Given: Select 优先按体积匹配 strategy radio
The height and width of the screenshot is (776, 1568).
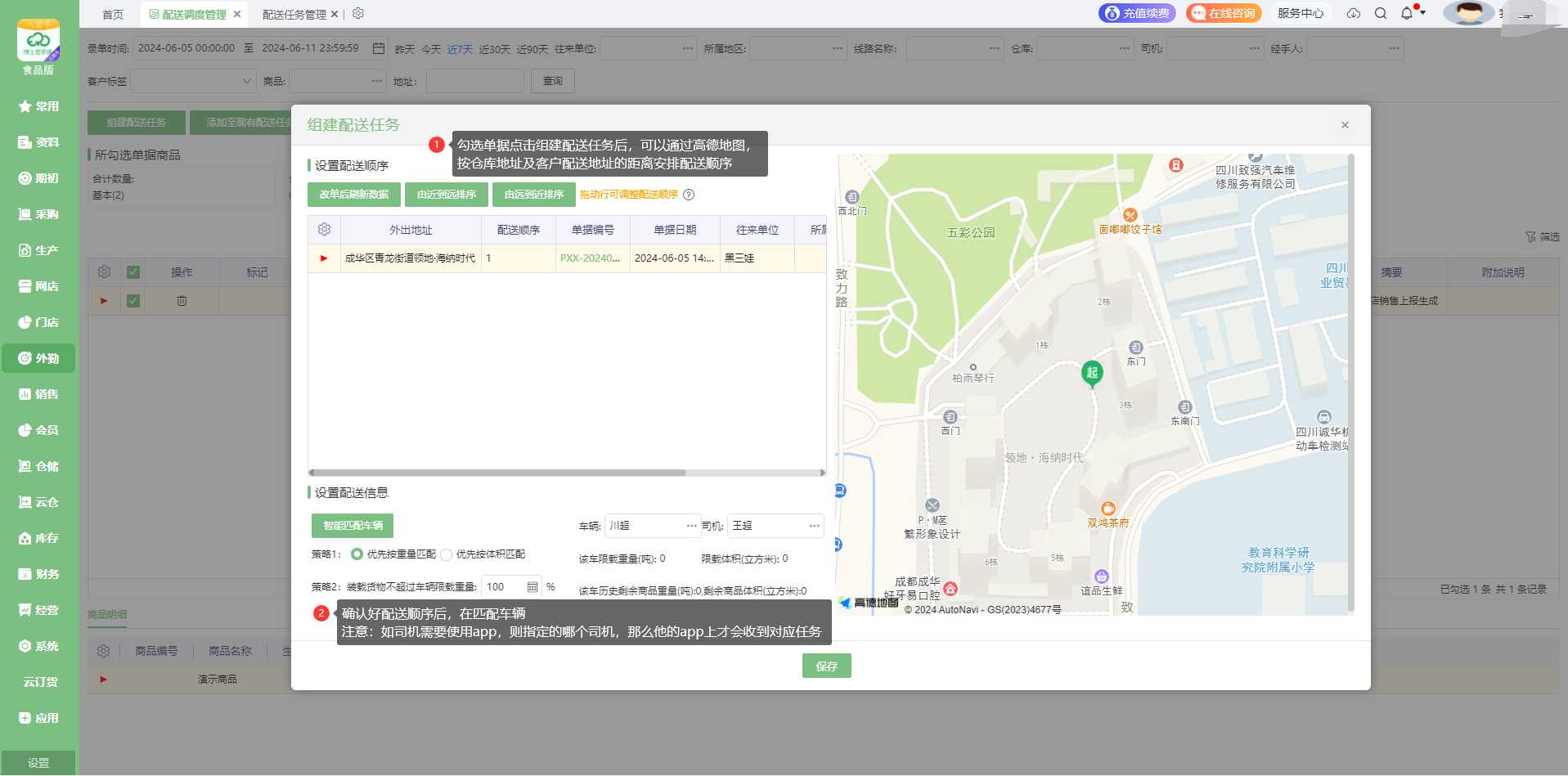Looking at the screenshot, I should click(x=447, y=554).
